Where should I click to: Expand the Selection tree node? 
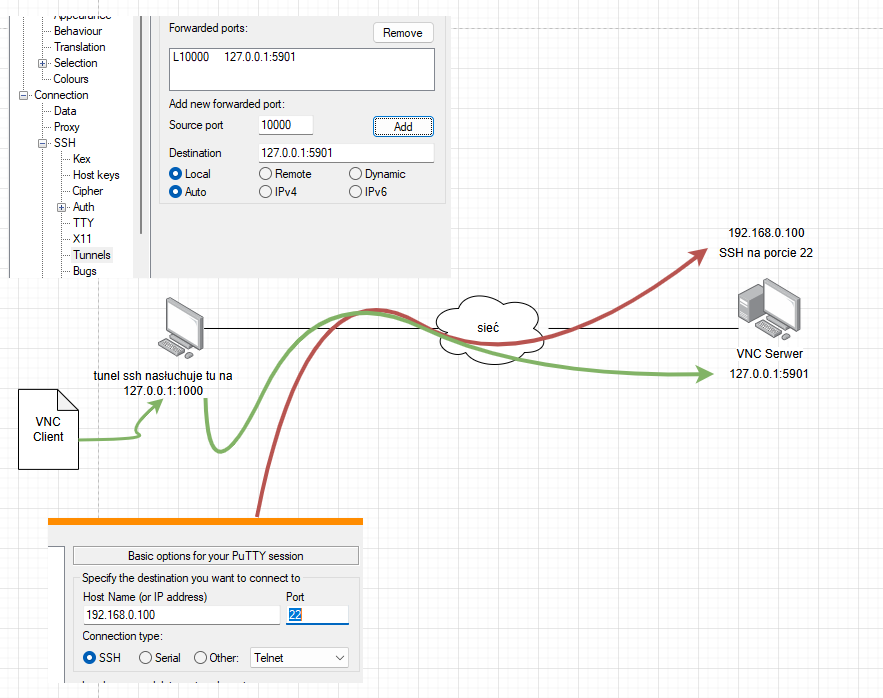(43, 63)
